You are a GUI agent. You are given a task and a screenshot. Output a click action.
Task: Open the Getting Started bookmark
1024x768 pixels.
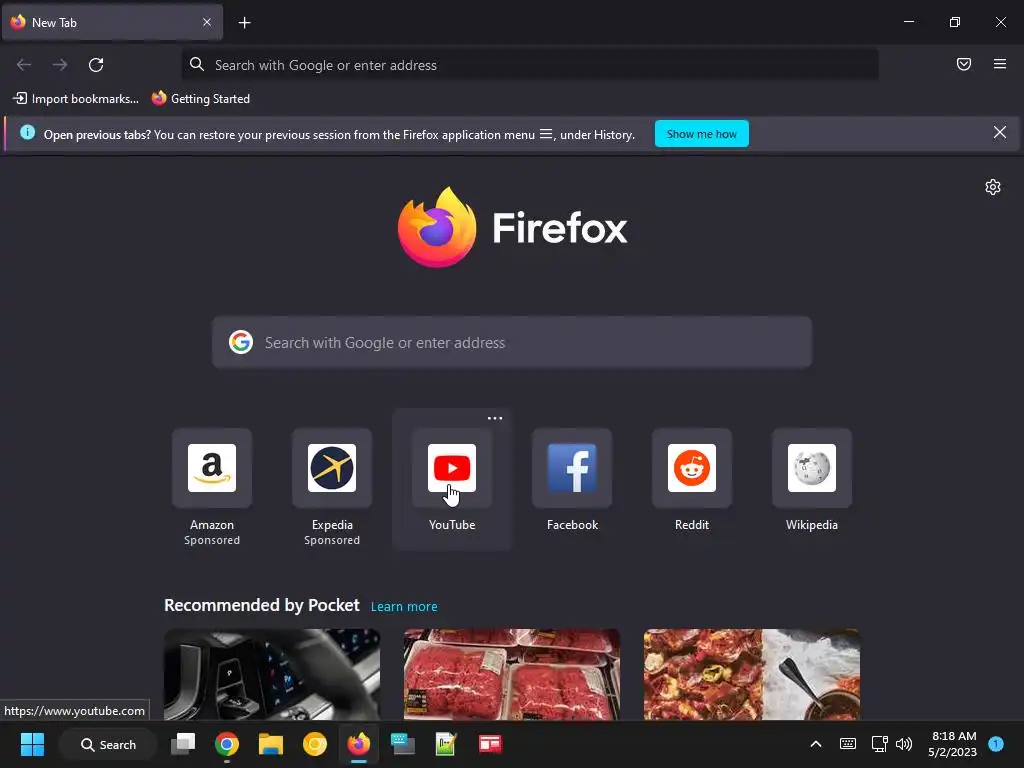[x=201, y=99]
